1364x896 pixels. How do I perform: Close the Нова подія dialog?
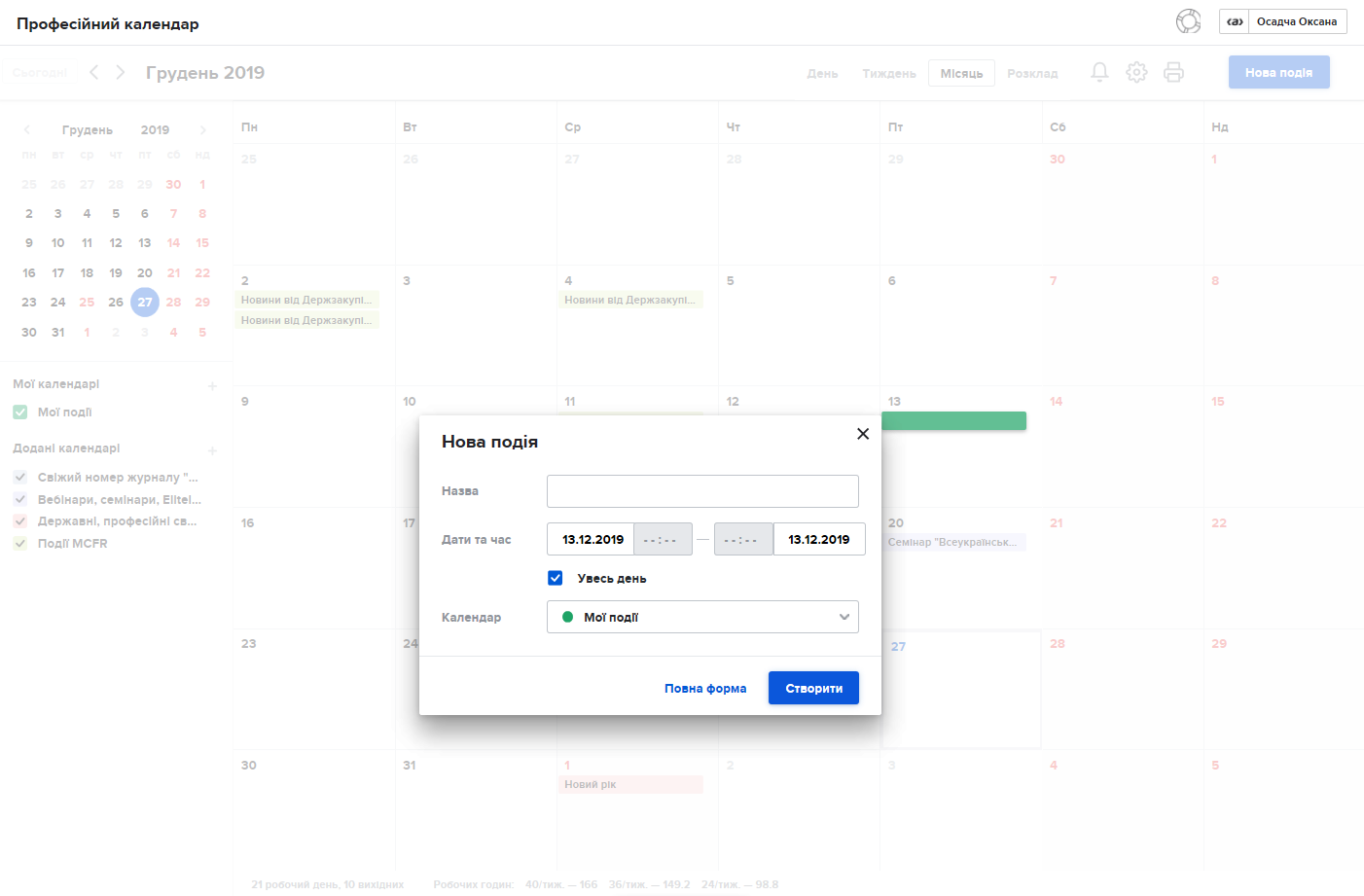tap(862, 434)
